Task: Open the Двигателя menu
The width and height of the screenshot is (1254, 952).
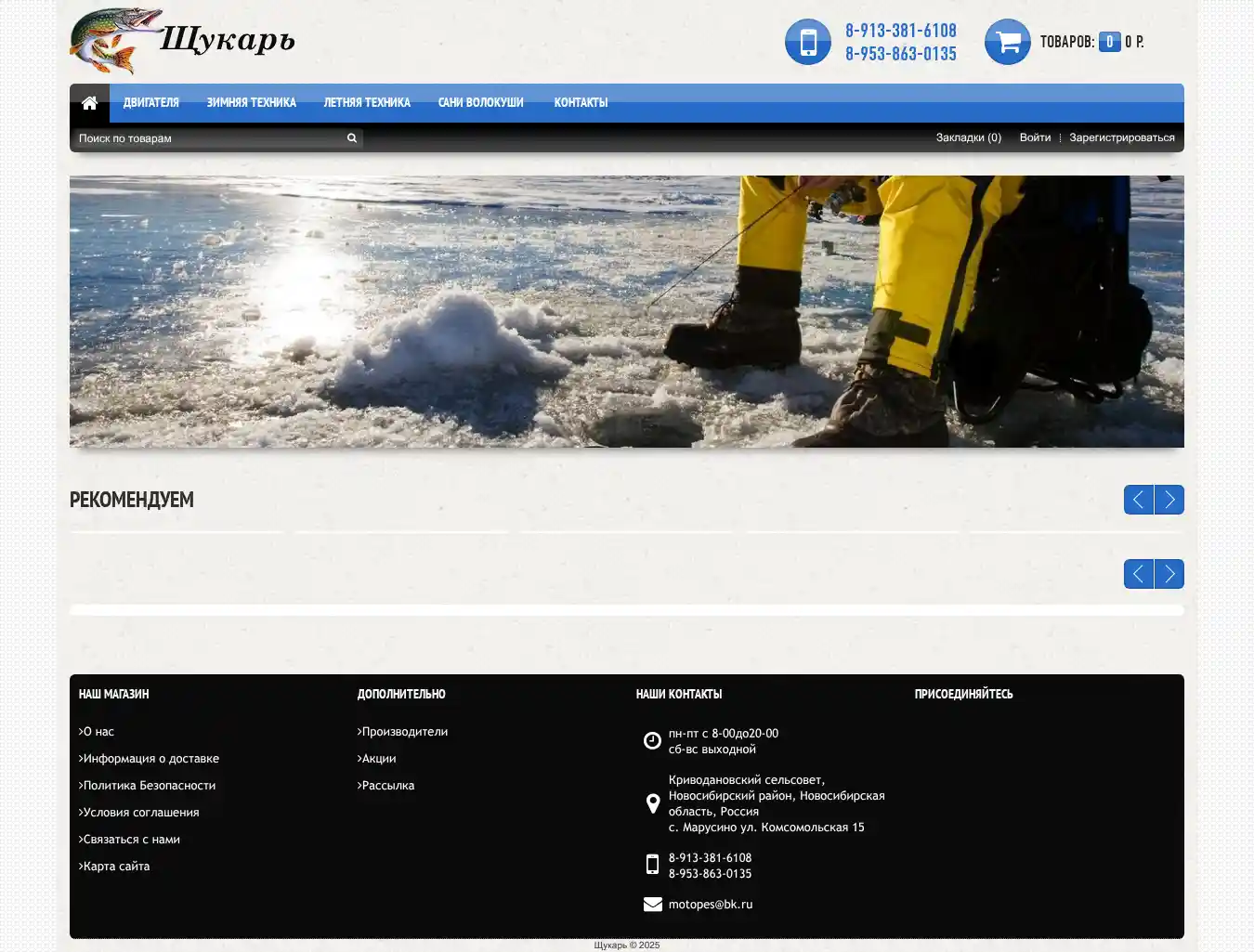Action: [x=151, y=103]
